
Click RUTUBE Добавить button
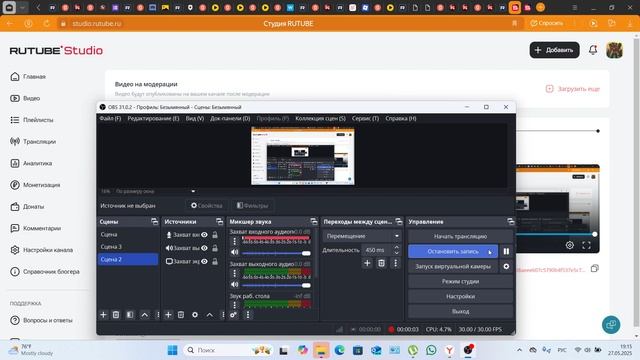[554, 50]
